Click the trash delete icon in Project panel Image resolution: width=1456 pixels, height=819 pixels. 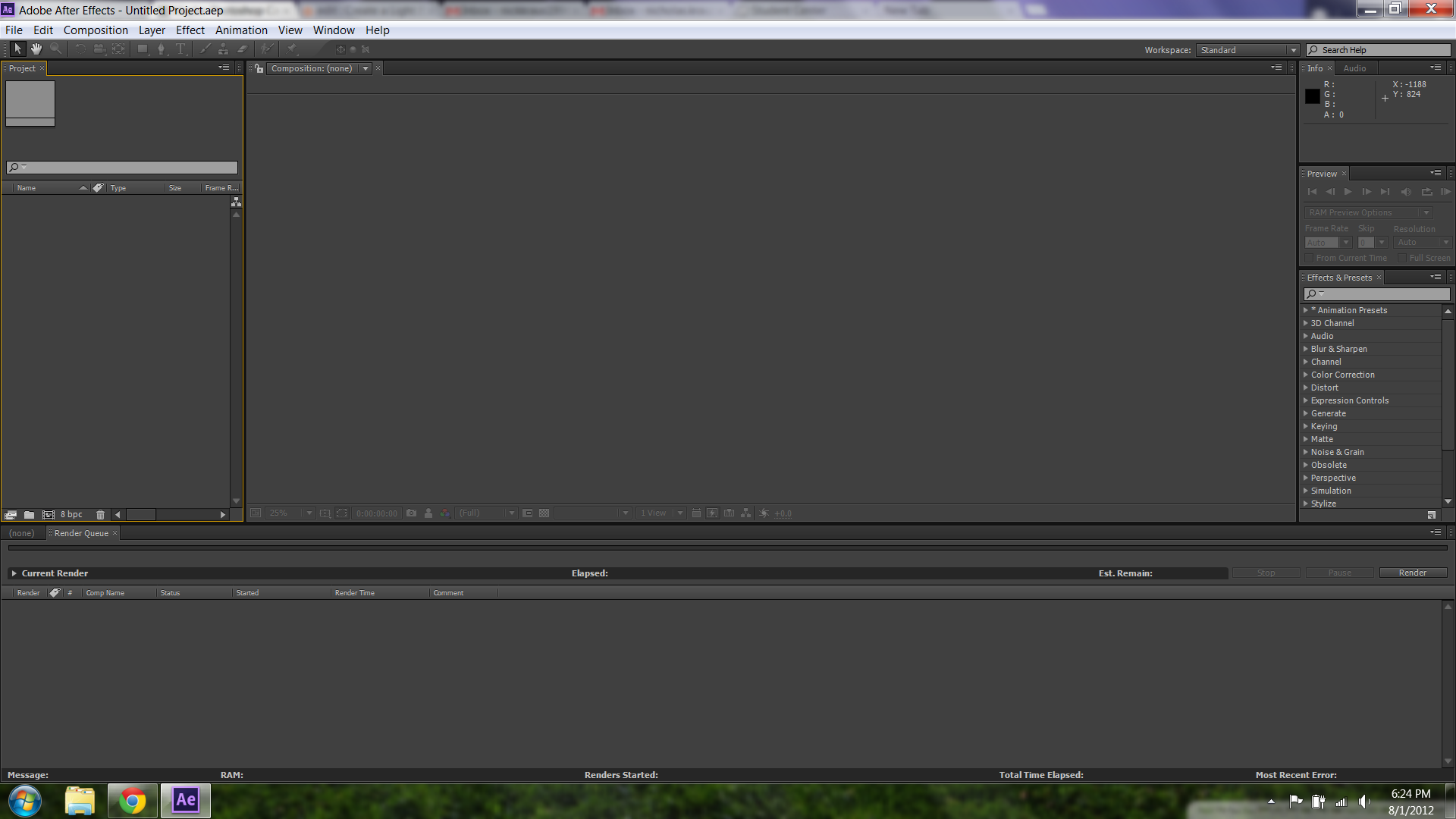(100, 515)
